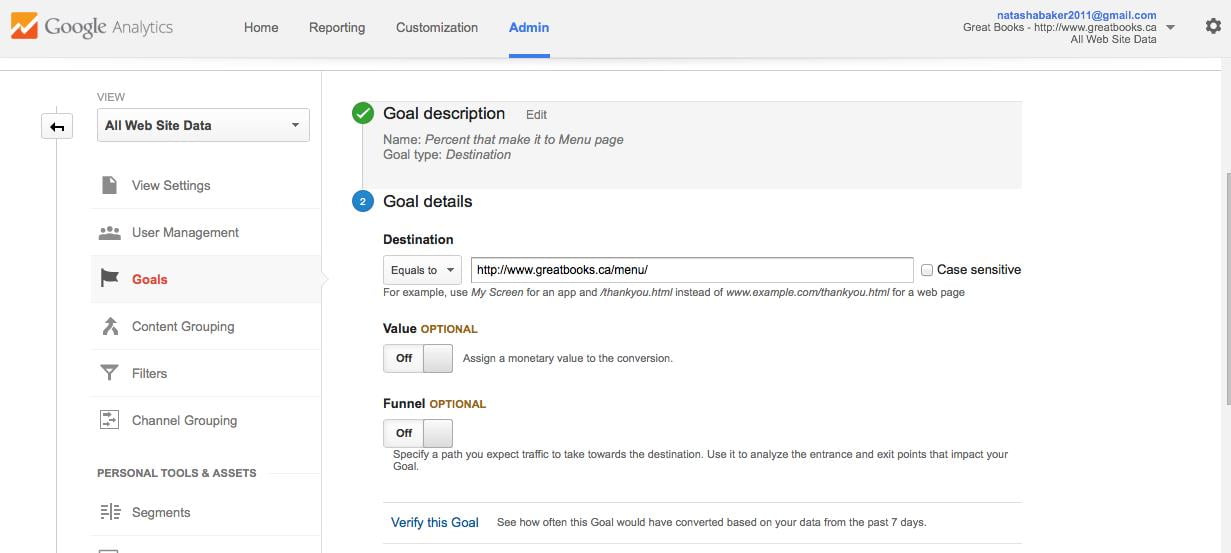Select the Content Grouping icon
Viewport: 1231px width, 553px height.
coord(110,326)
